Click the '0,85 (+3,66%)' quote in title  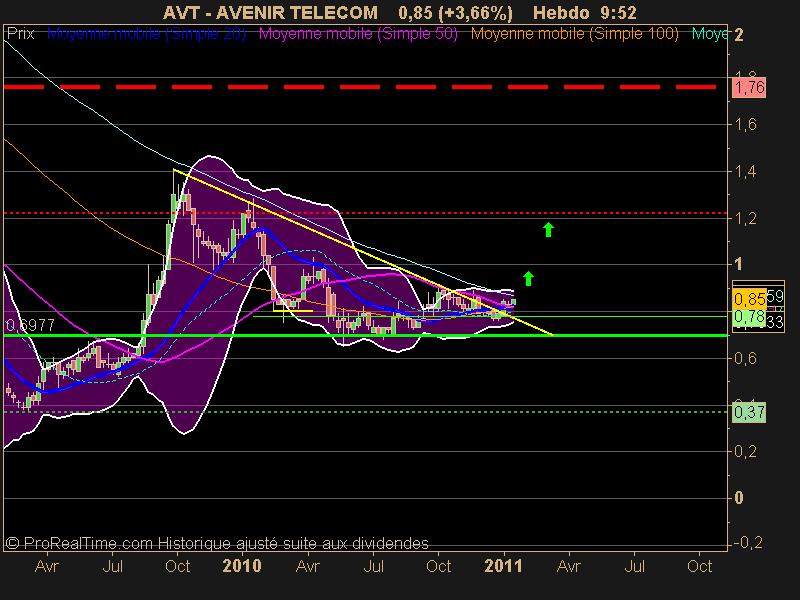455,13
